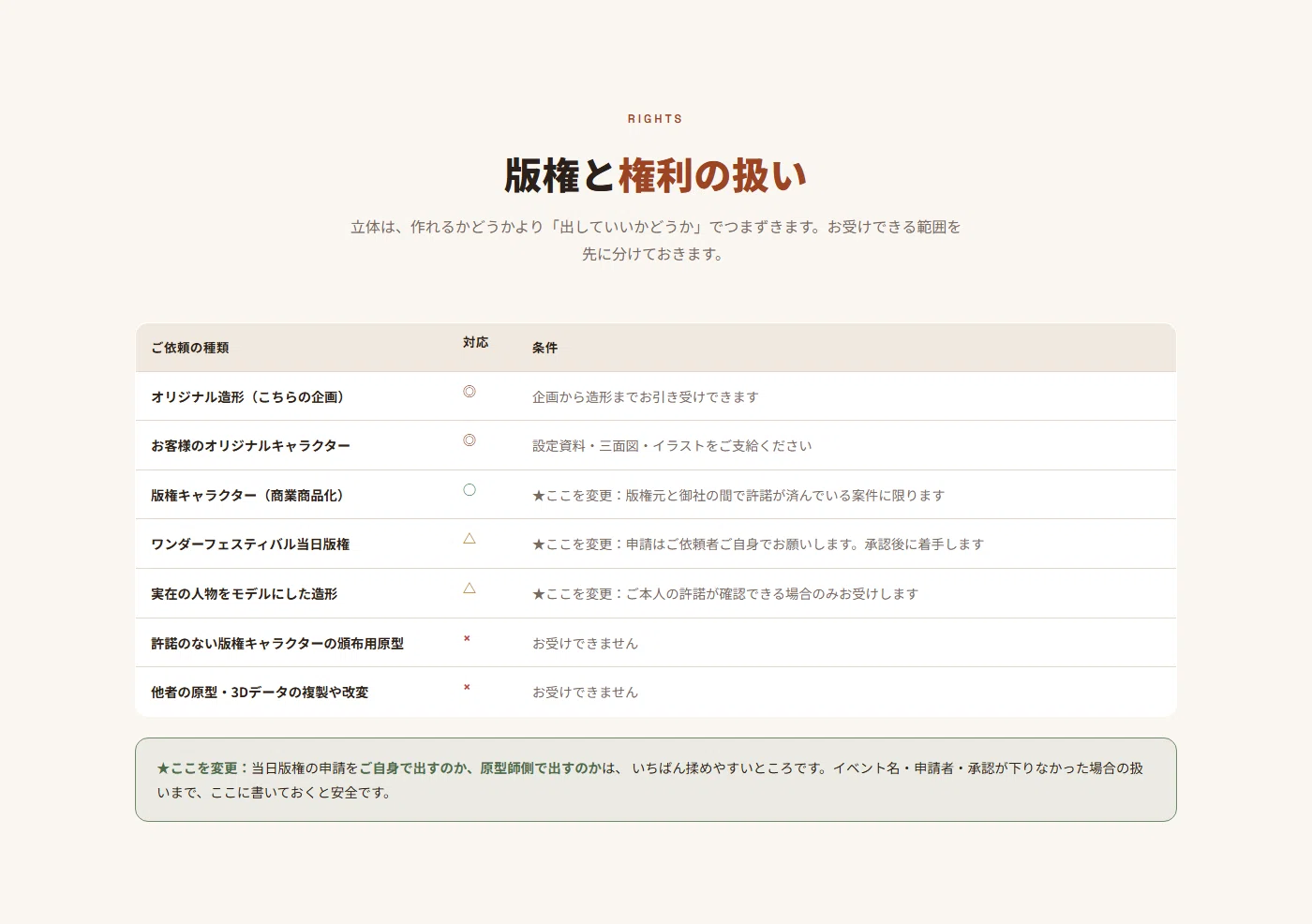Click the triangle mark in ワンダーフェスティバル当日版権 row

pos(470,539)
